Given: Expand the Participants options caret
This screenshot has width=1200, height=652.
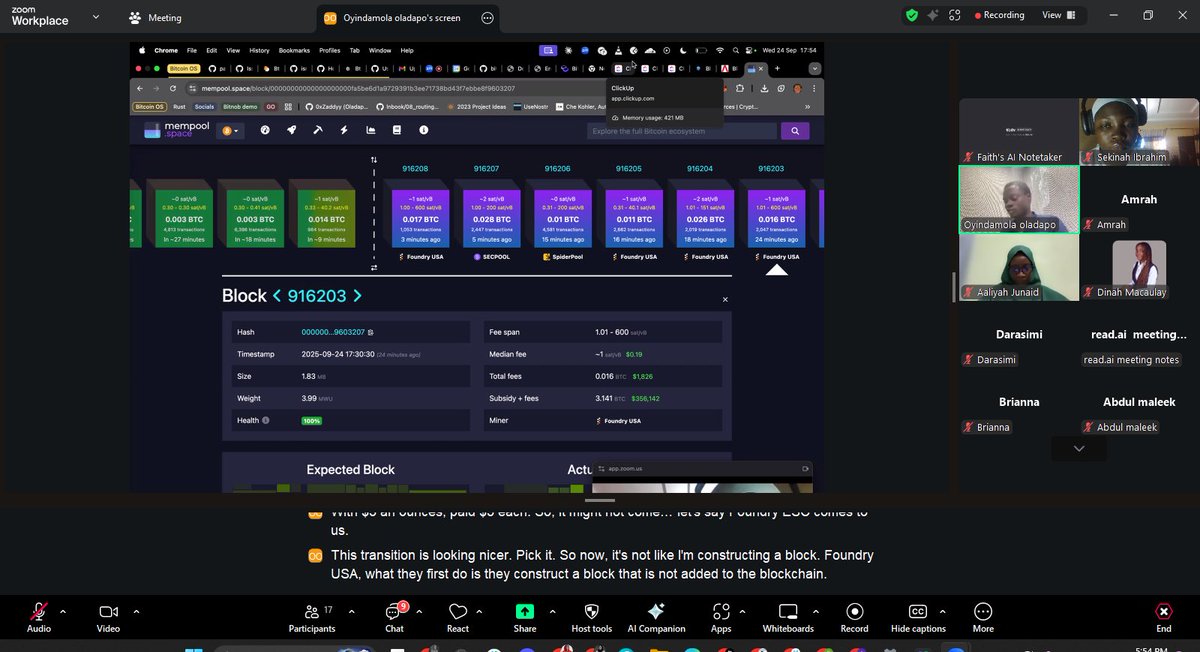Looking at the screenshot, I should click(351, 611).
